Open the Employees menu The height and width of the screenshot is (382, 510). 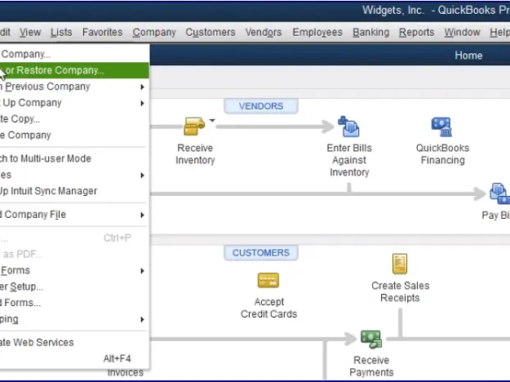(317, 32)
